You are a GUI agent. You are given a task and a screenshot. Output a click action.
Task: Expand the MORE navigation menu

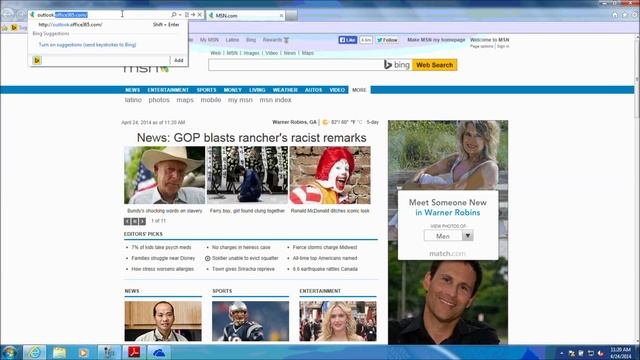tap(359, 90)
